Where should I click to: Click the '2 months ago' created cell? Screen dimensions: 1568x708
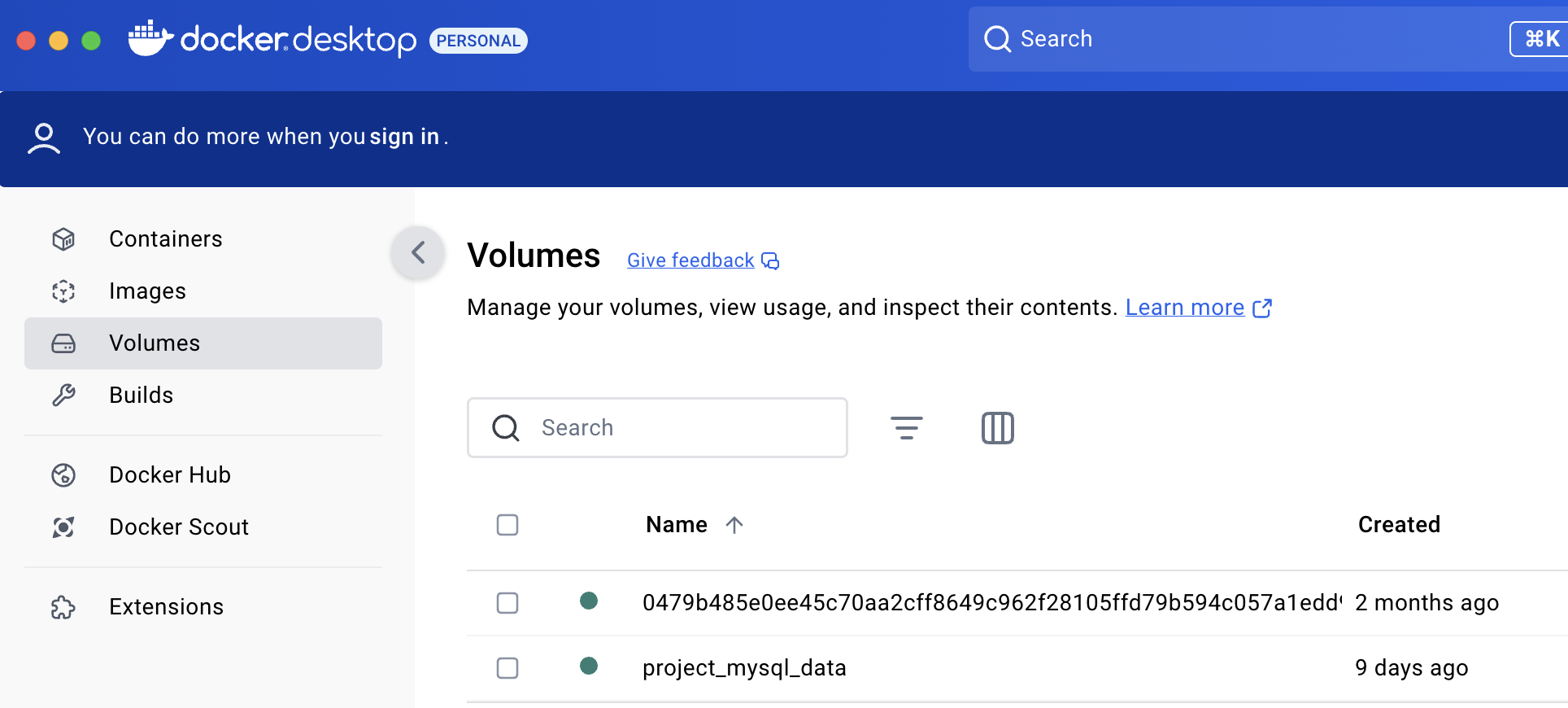[1426, 603]
